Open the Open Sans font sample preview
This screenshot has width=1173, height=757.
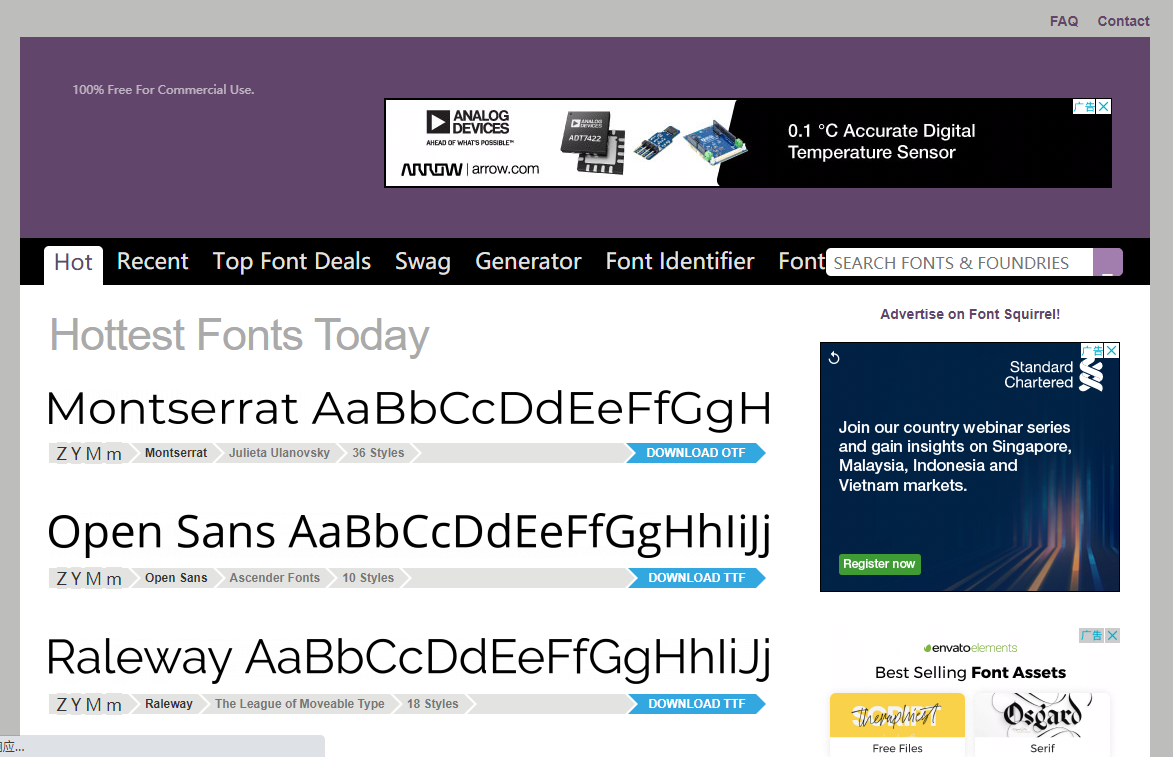coord(408,533)
